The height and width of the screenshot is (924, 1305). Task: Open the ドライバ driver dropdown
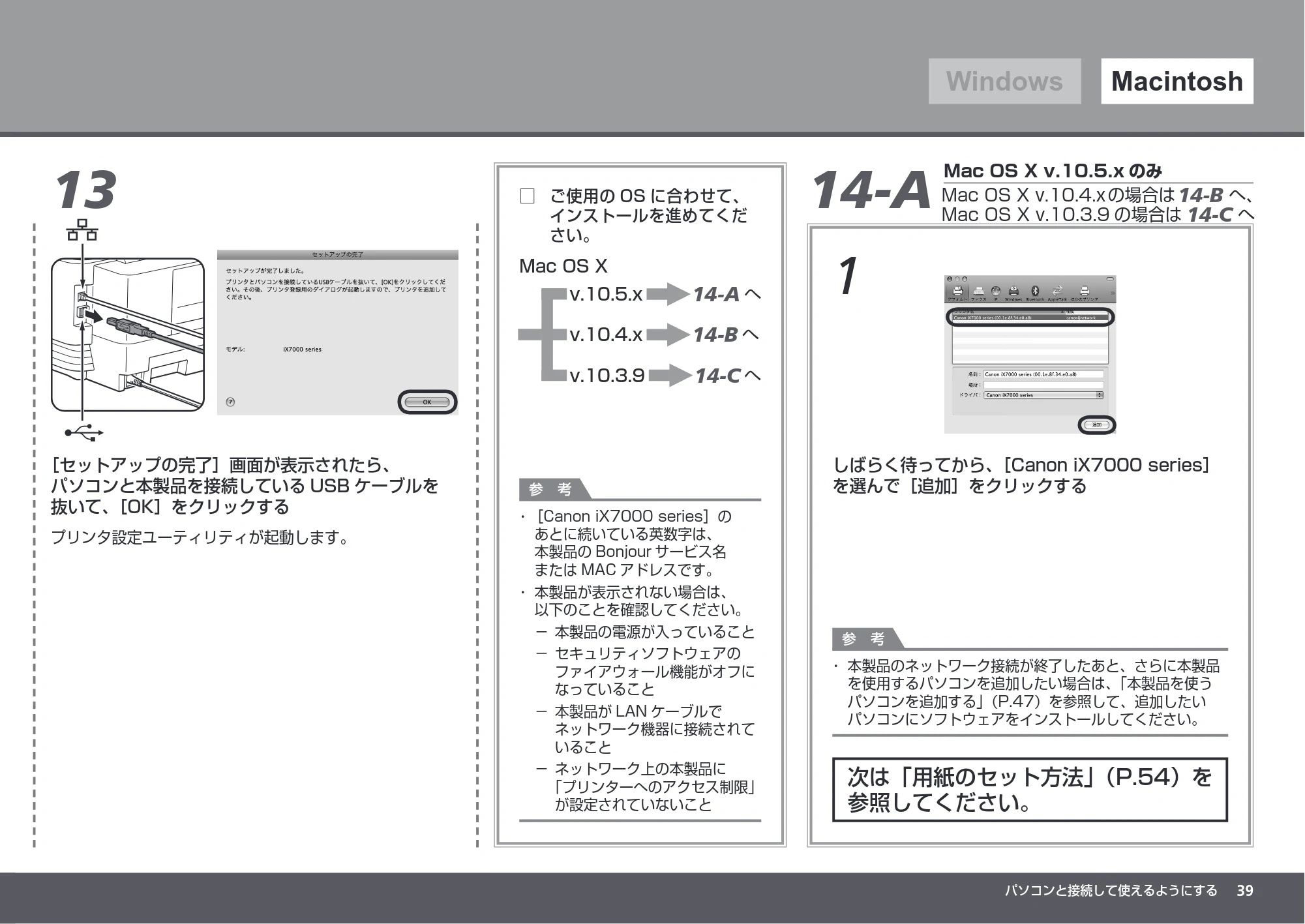(1043, 395)
